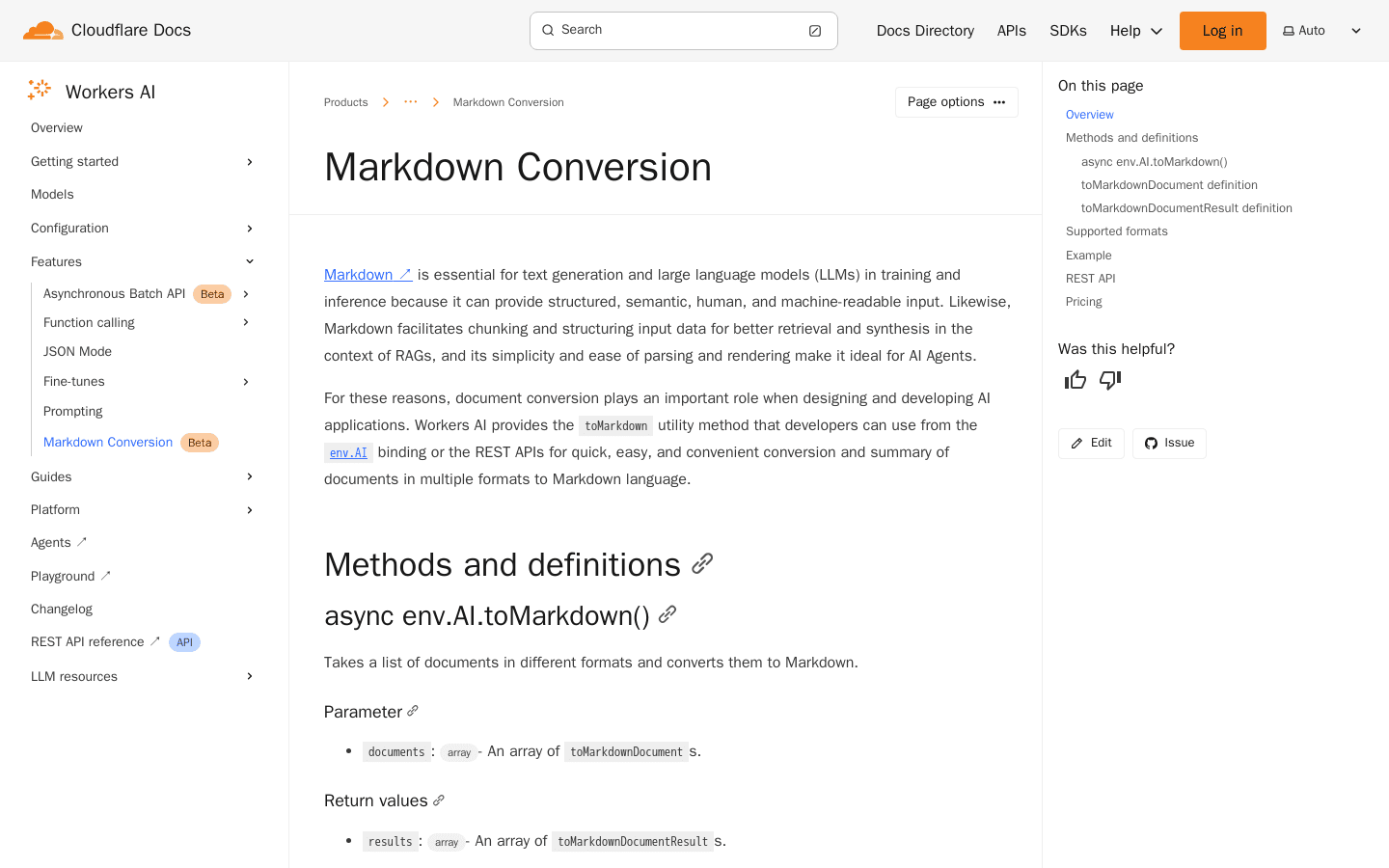This screenshot has width=1389, height=868.
Task: Collapse the Features section in the sidebar
Action: click(x=249, y=261)
